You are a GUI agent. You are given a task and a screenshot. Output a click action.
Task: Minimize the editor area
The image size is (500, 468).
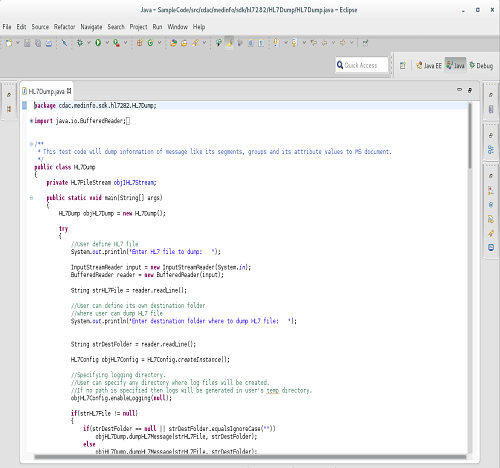[x=459, y=90]
